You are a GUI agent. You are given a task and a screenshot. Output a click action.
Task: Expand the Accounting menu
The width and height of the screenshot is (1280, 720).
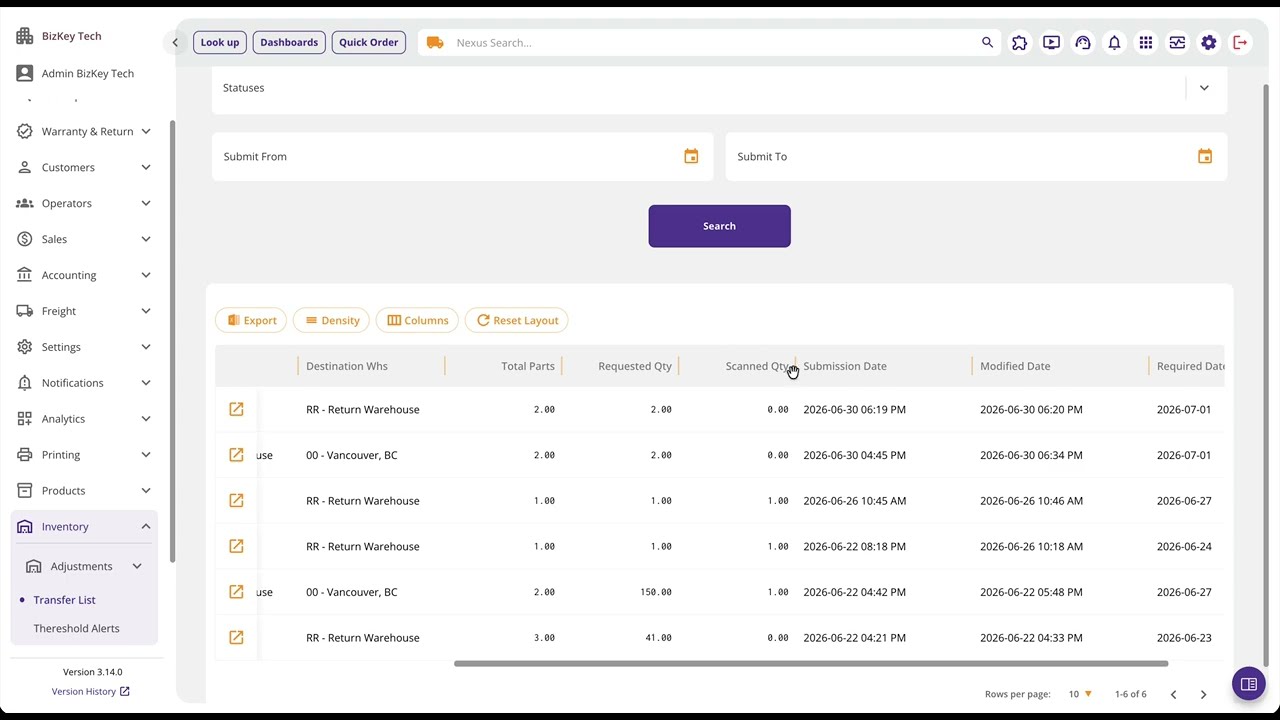84,275
